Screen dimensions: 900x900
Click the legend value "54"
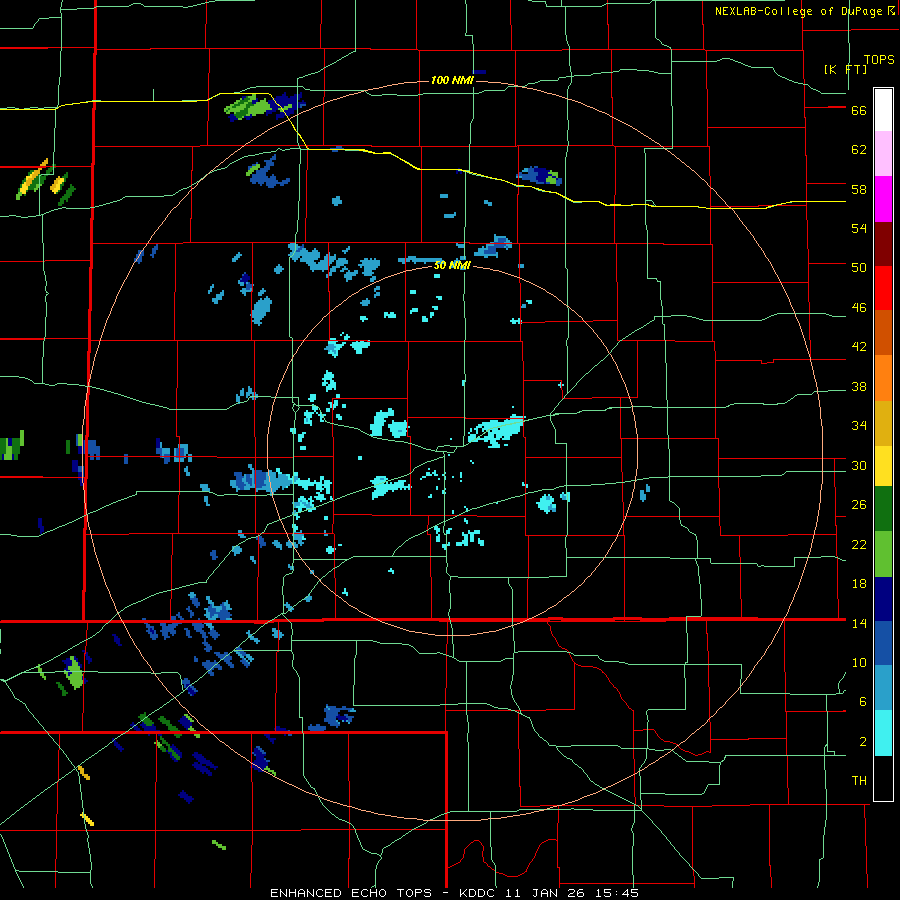(859, 228)
